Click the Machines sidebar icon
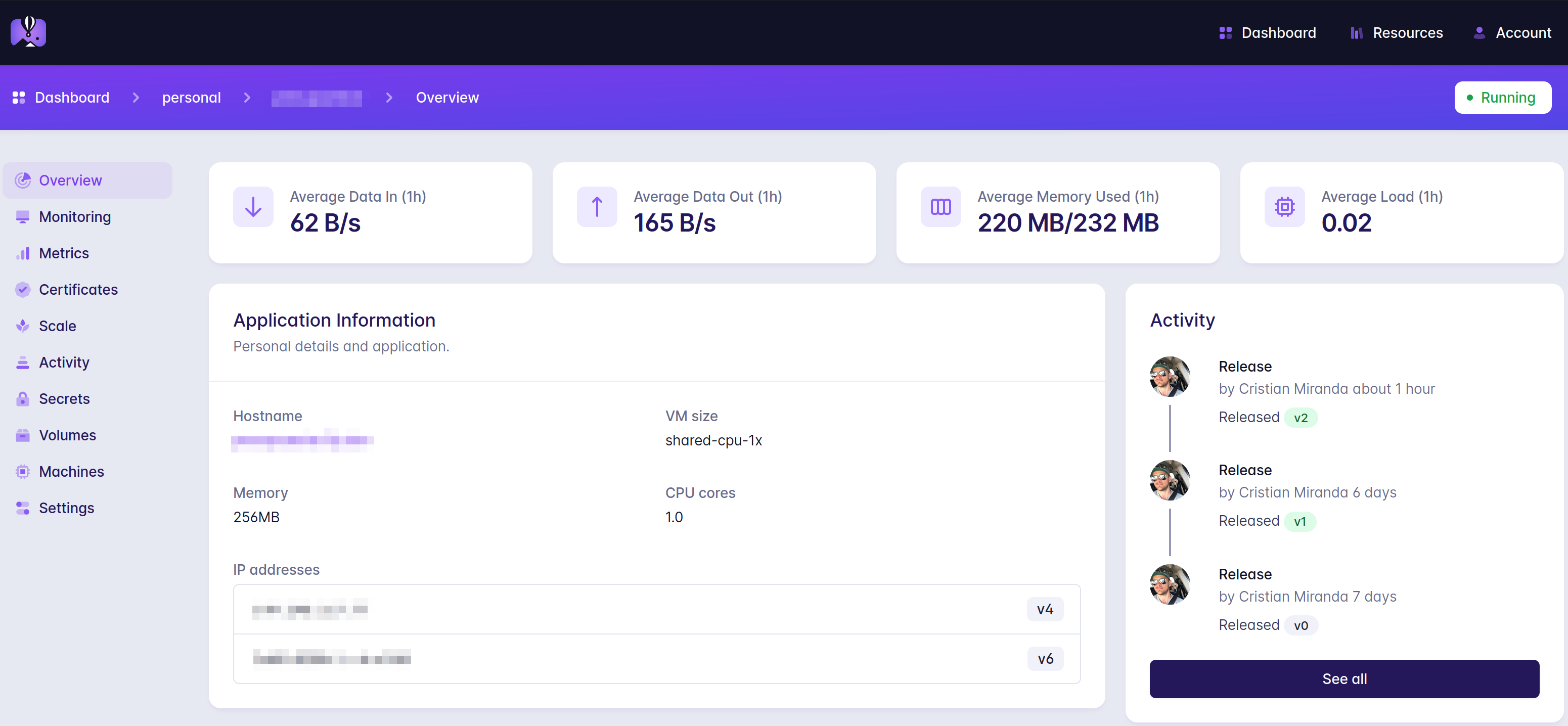1568x726 pixels. pos(22,471)
